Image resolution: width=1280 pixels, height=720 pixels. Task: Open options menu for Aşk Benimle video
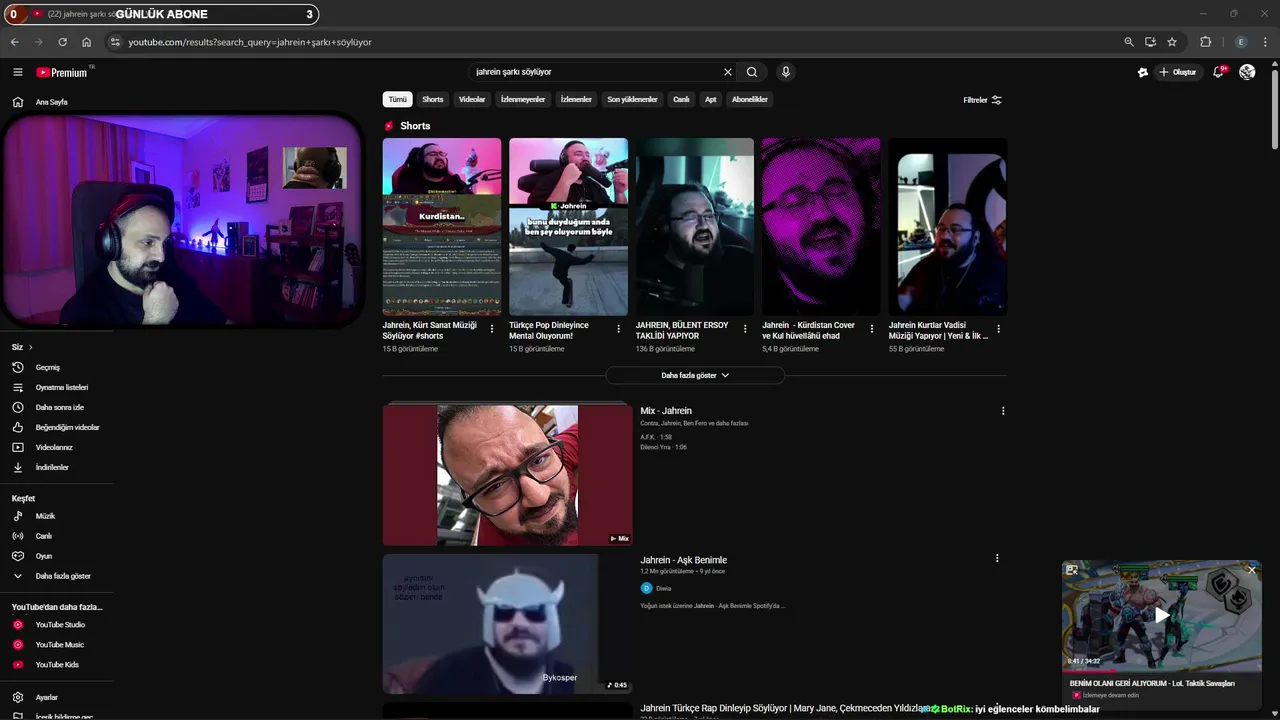997,559
